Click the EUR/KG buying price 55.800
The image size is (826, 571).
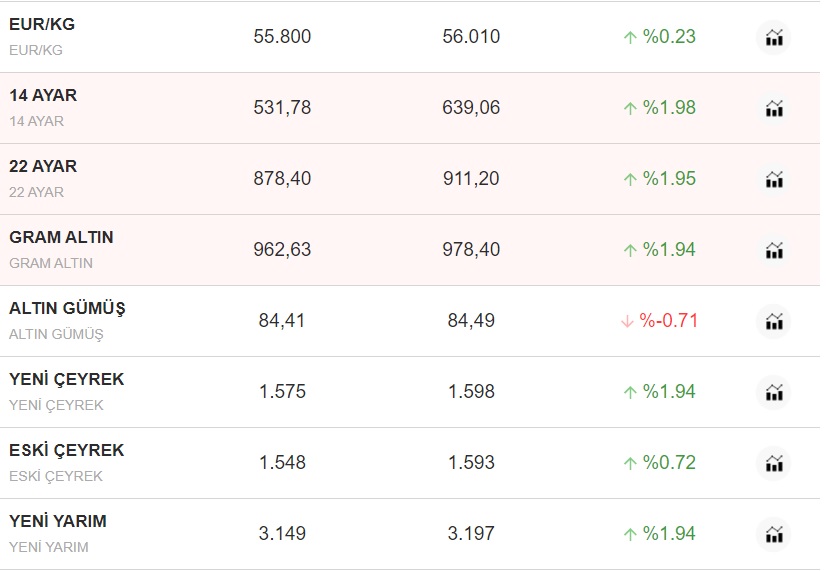pos(282,36)
